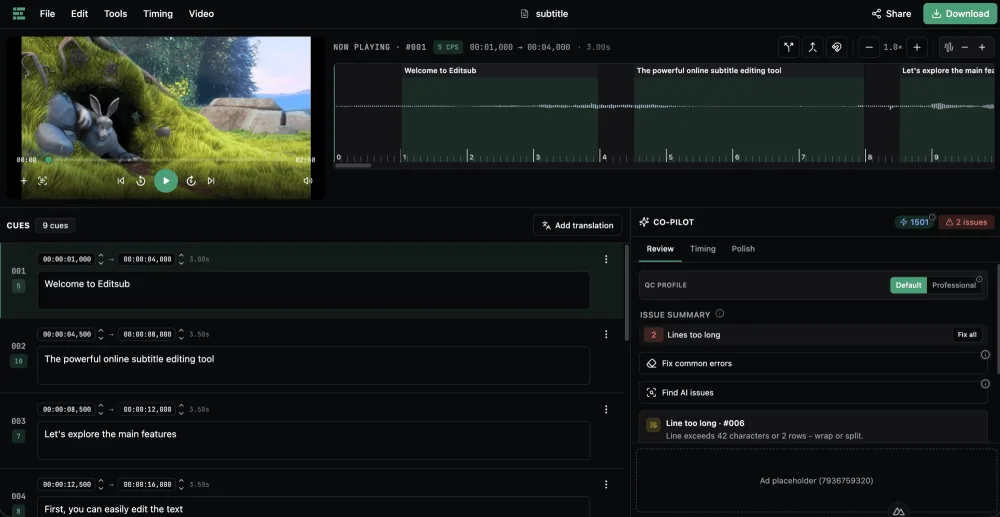Screen dimensions: 1000x517
Task: Edit text 'Let's explore the main features'
Action: (313, 441)
